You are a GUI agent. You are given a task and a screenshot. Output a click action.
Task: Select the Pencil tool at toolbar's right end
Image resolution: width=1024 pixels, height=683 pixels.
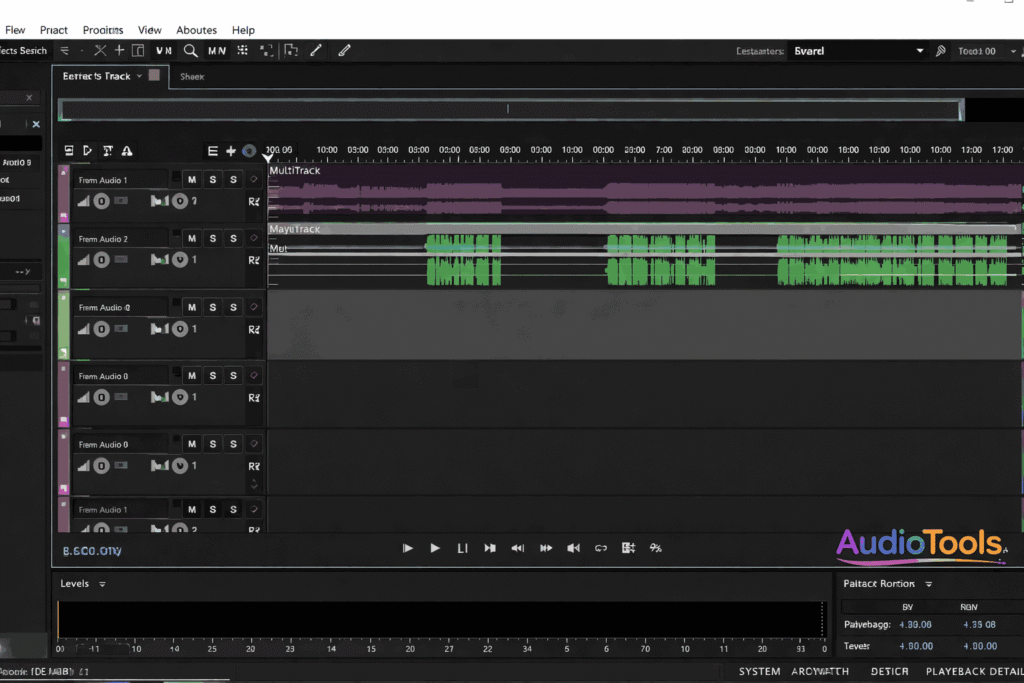click(344, 50)
